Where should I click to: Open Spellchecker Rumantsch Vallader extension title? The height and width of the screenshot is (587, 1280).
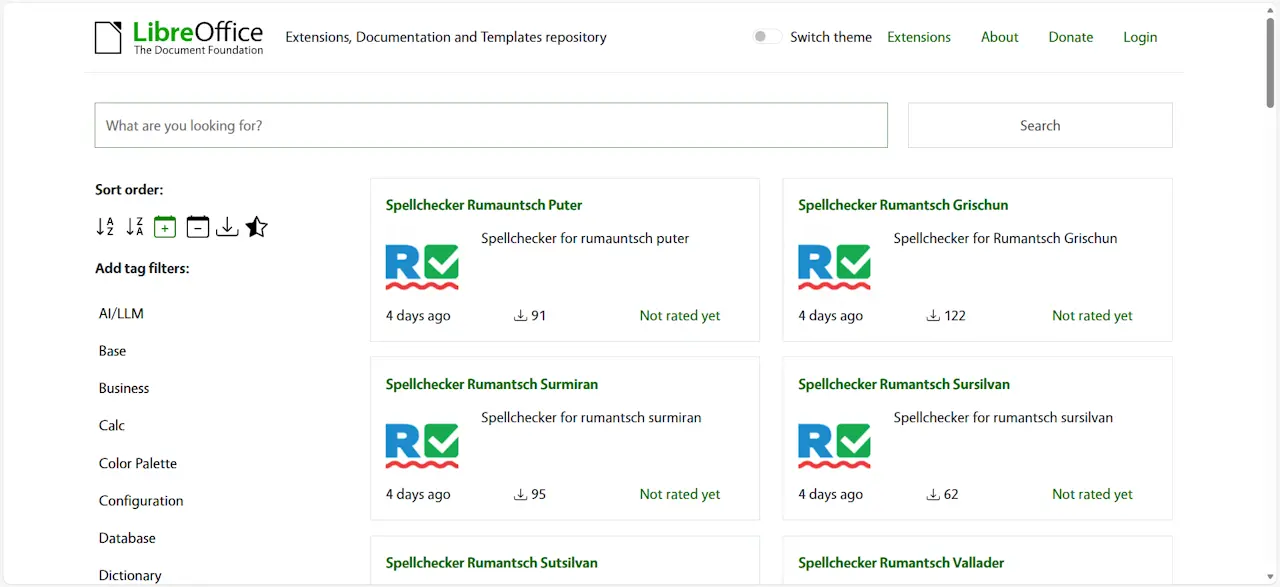point(901,563)
